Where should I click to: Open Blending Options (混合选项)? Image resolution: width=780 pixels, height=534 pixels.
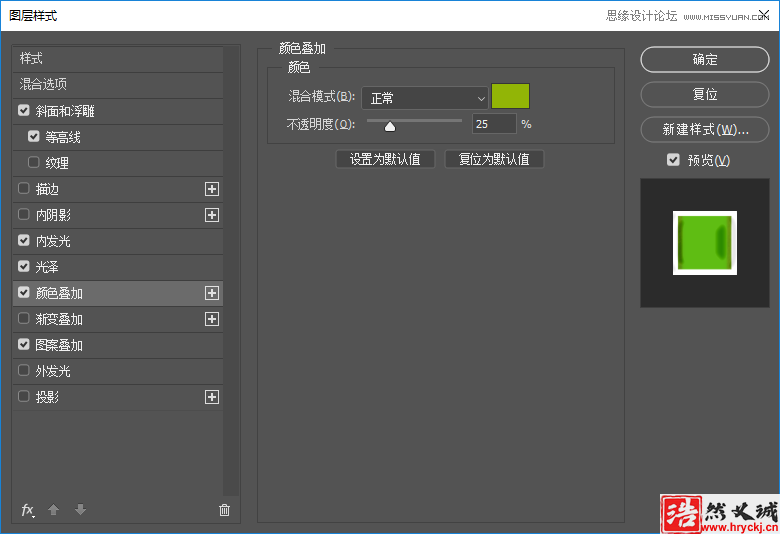(x=118, y=85)
